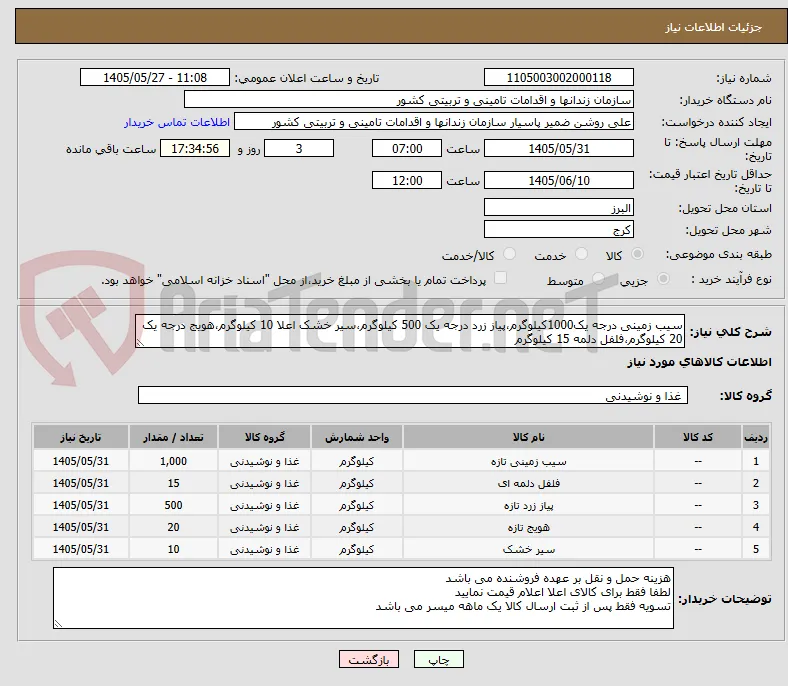Click the delivery province field البرز
Viewport: 788px width, 686px height.
559,207
